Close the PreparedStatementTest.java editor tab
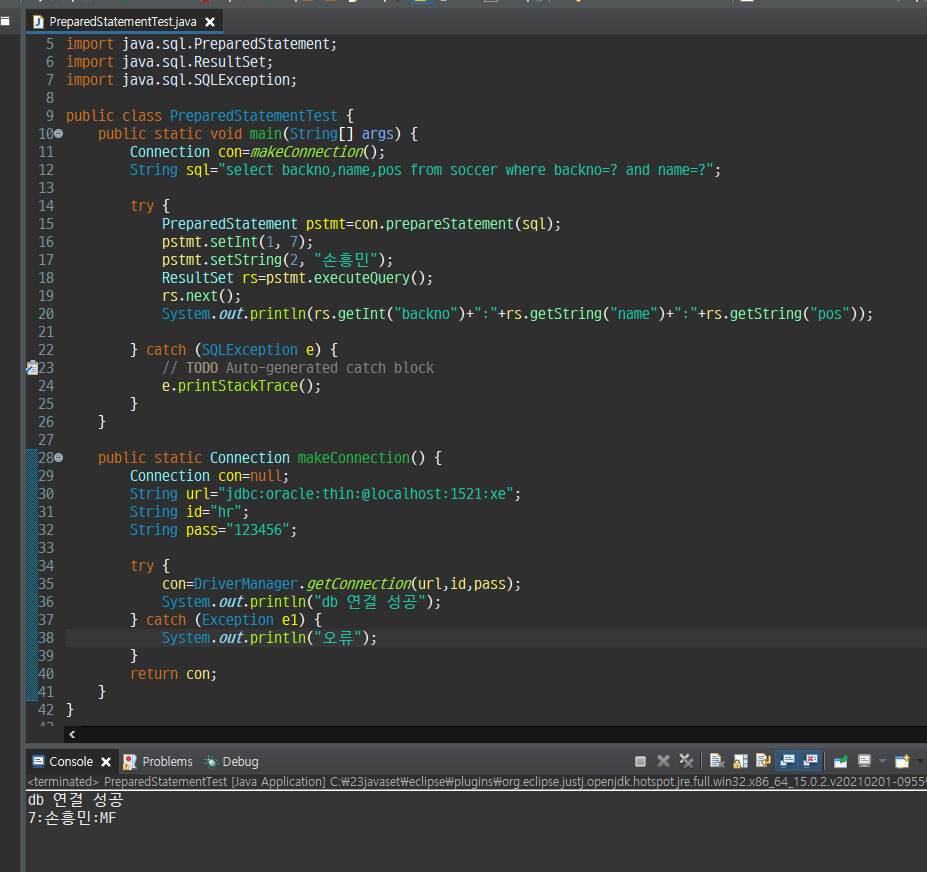The height and width of the screenshot is (872, 927). click(x=209, y=21)
